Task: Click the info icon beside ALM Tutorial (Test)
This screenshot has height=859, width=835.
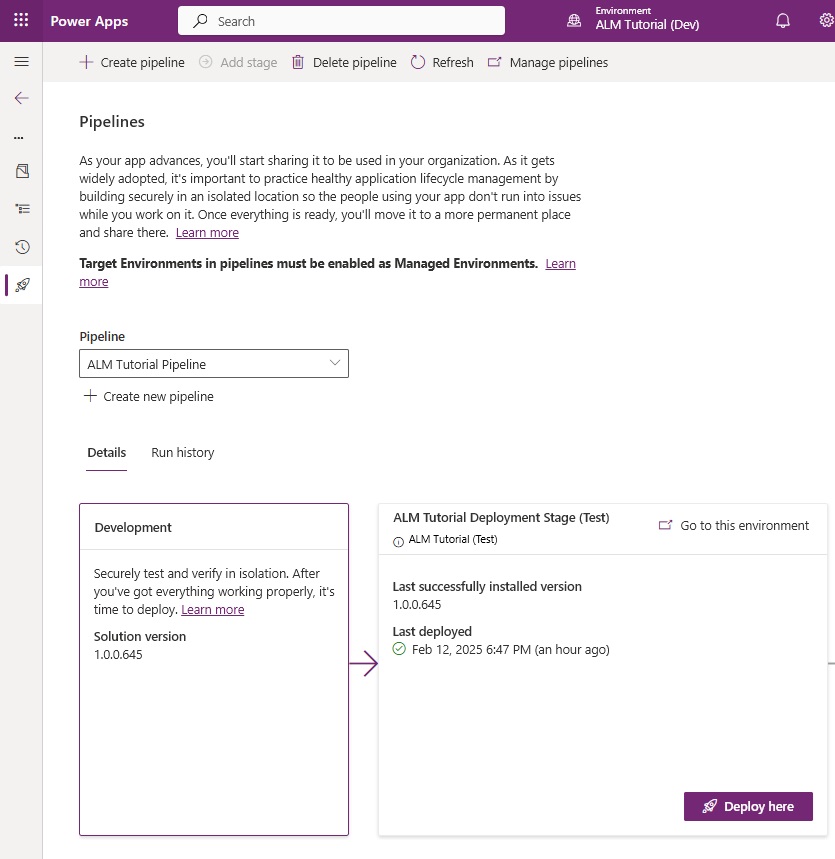Action: (398, 542)
